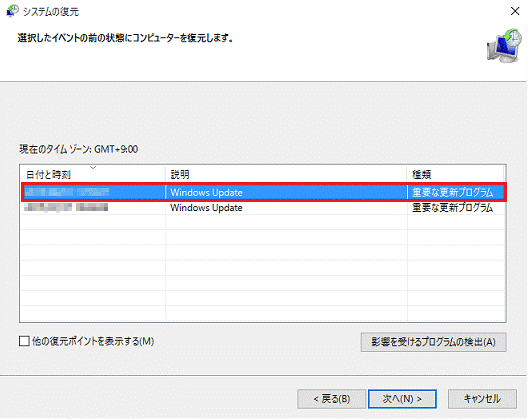Enable 他の復元ポイントを表示する checkbox
This screenshot has width=528, height=419.
[x=24, y=341]
